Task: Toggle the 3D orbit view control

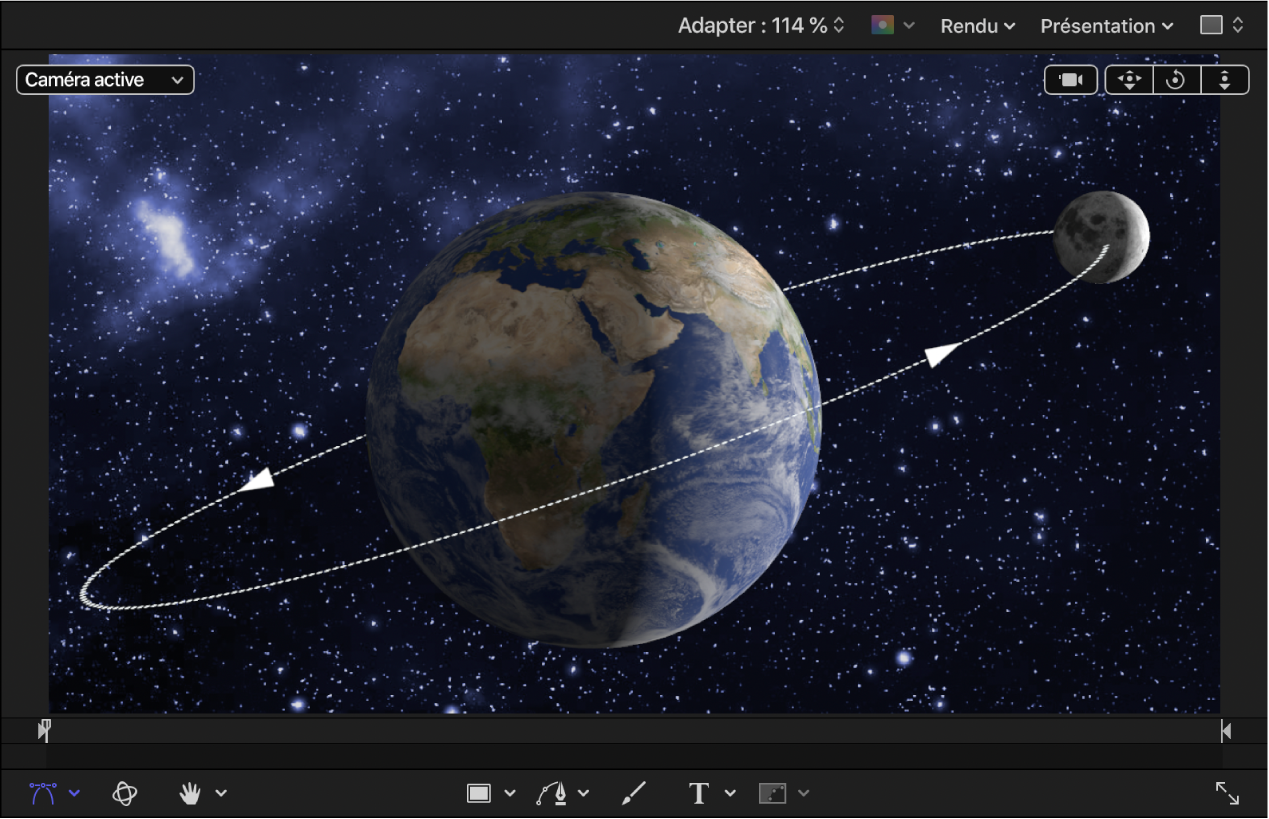Action: click(x=1176, y=80)
